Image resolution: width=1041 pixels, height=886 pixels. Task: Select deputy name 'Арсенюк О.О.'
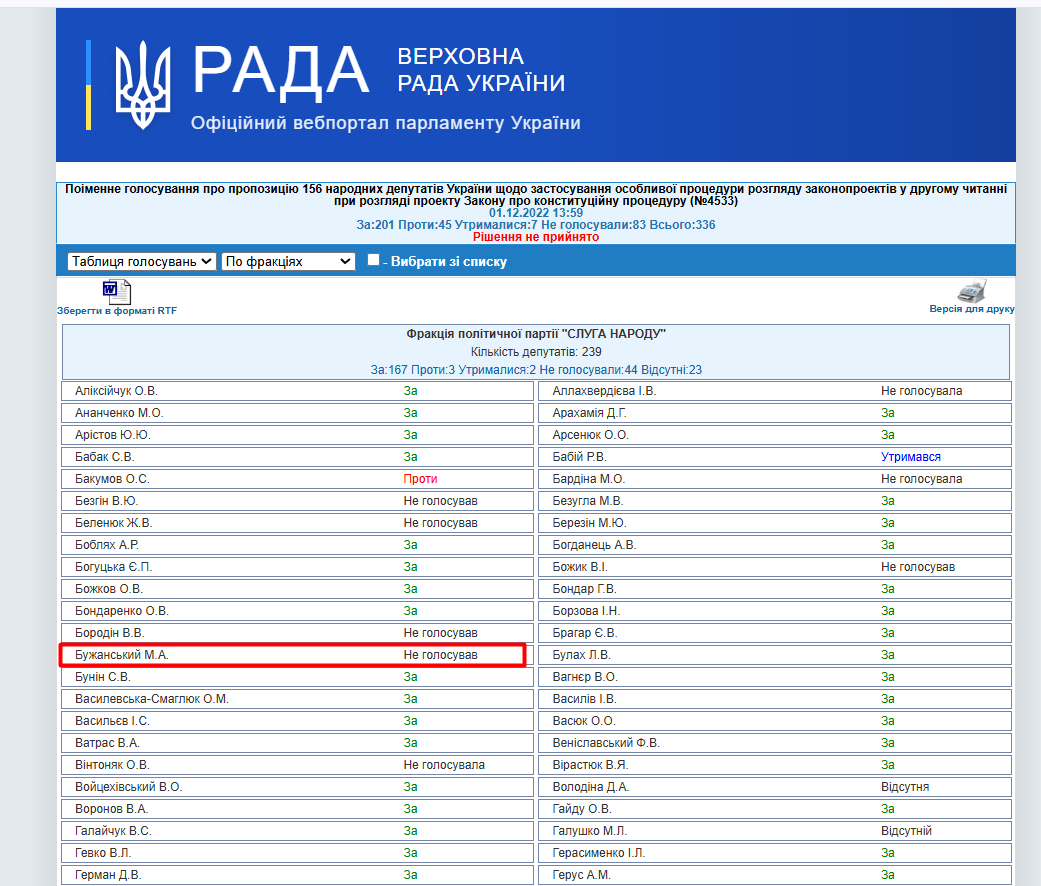click(590, 435)
